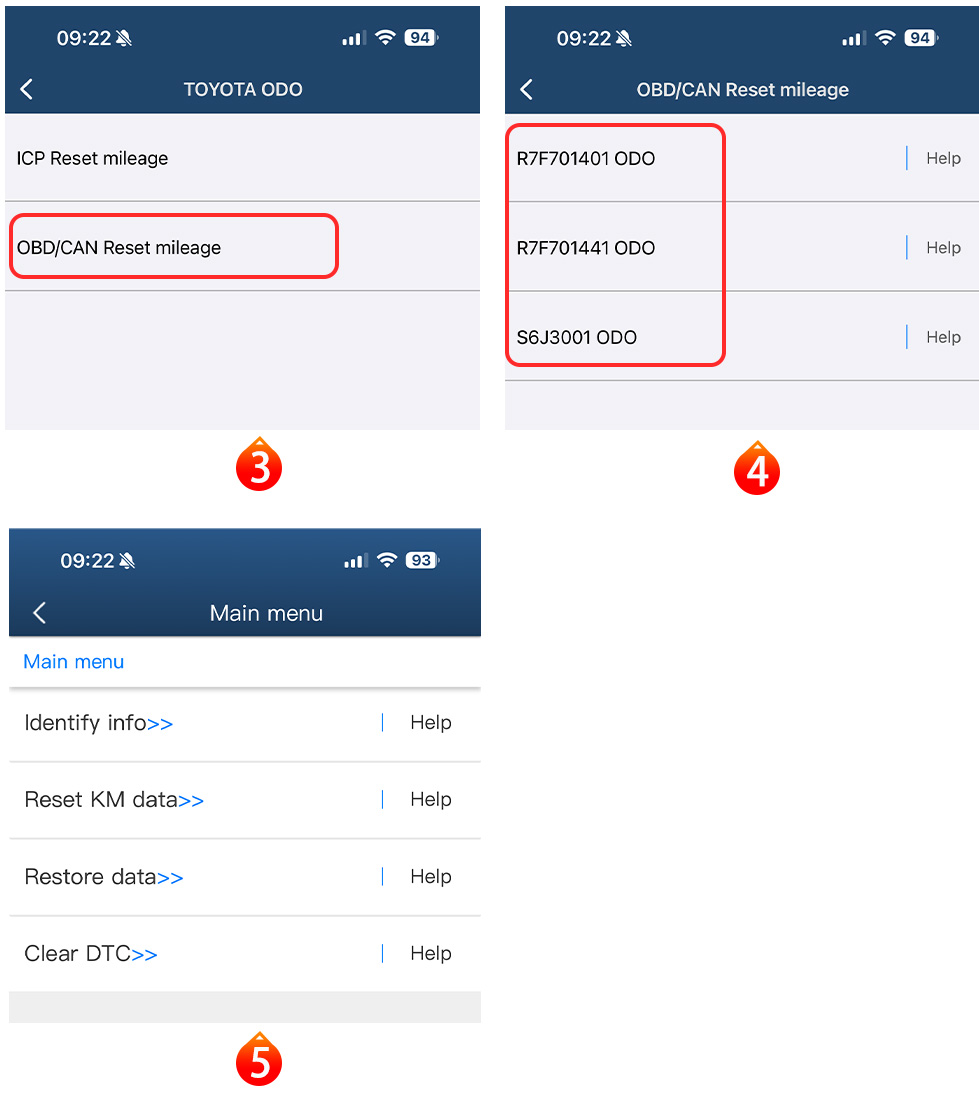Screen dimensions: 979x1113
Task: Open Help for R7F701401 ODO
Action: (x=943, y=158)
